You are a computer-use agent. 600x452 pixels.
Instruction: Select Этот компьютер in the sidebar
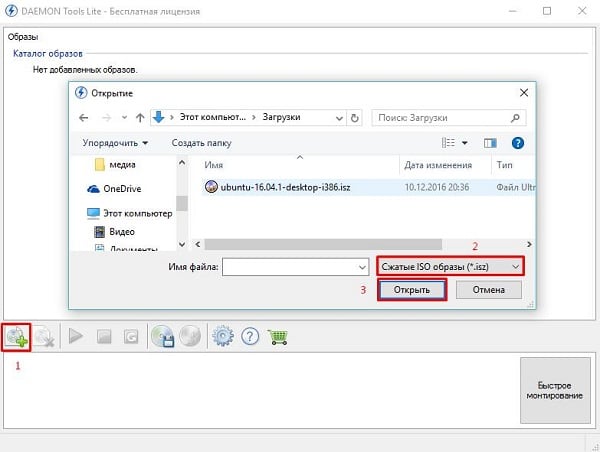click(x=138, y=213)
